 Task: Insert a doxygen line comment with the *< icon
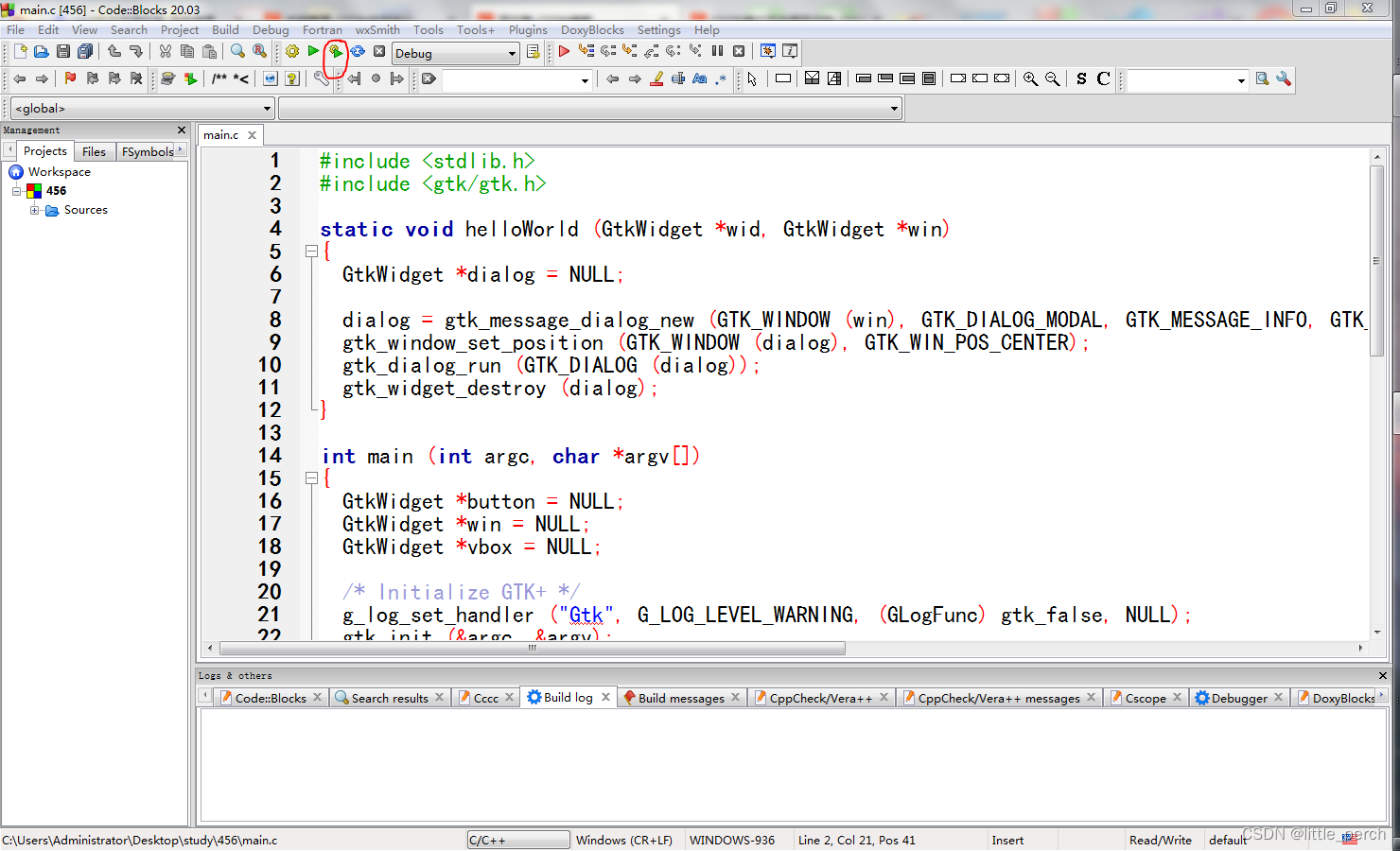241,79
